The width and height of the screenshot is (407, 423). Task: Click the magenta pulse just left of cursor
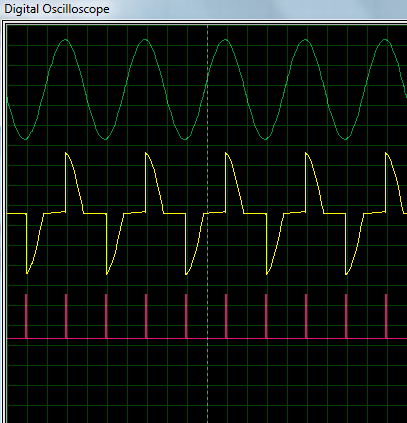tap(186, 316)
